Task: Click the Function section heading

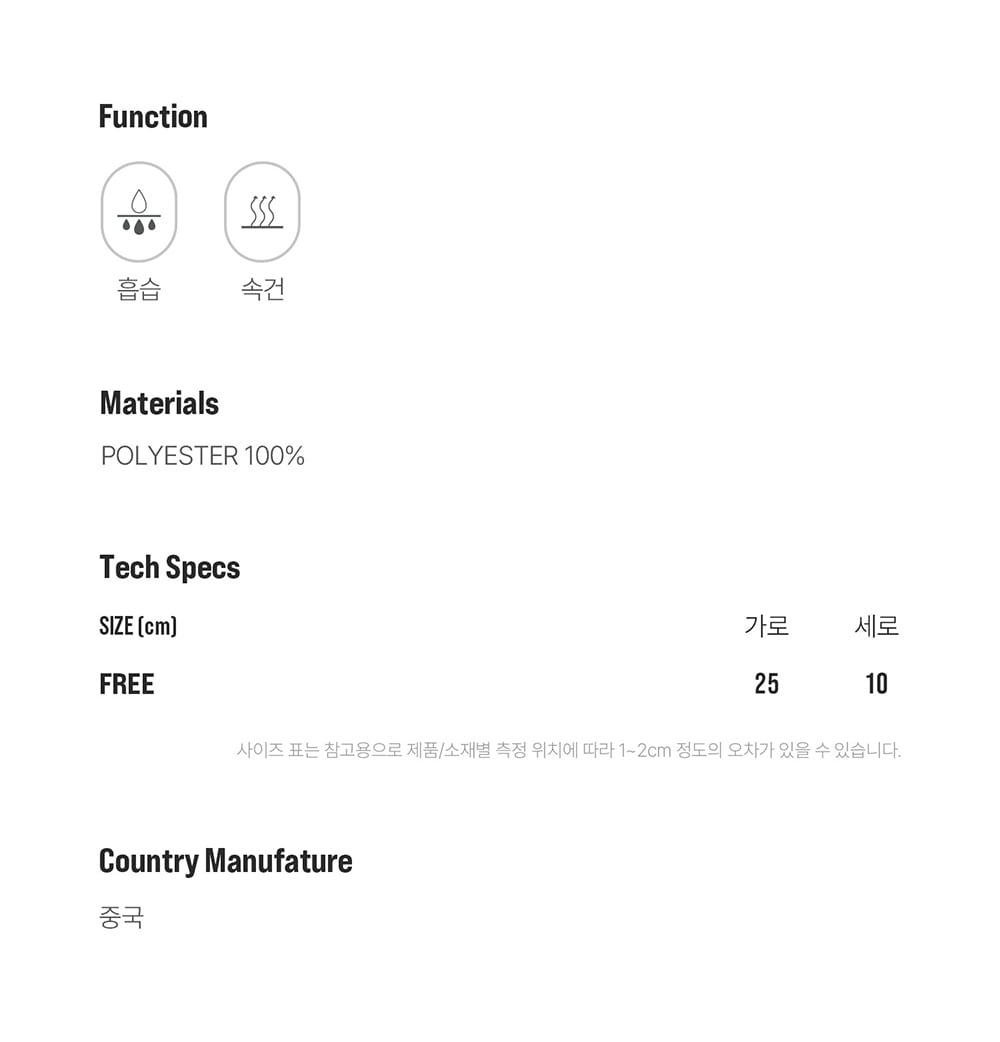Action: [153, 116]
